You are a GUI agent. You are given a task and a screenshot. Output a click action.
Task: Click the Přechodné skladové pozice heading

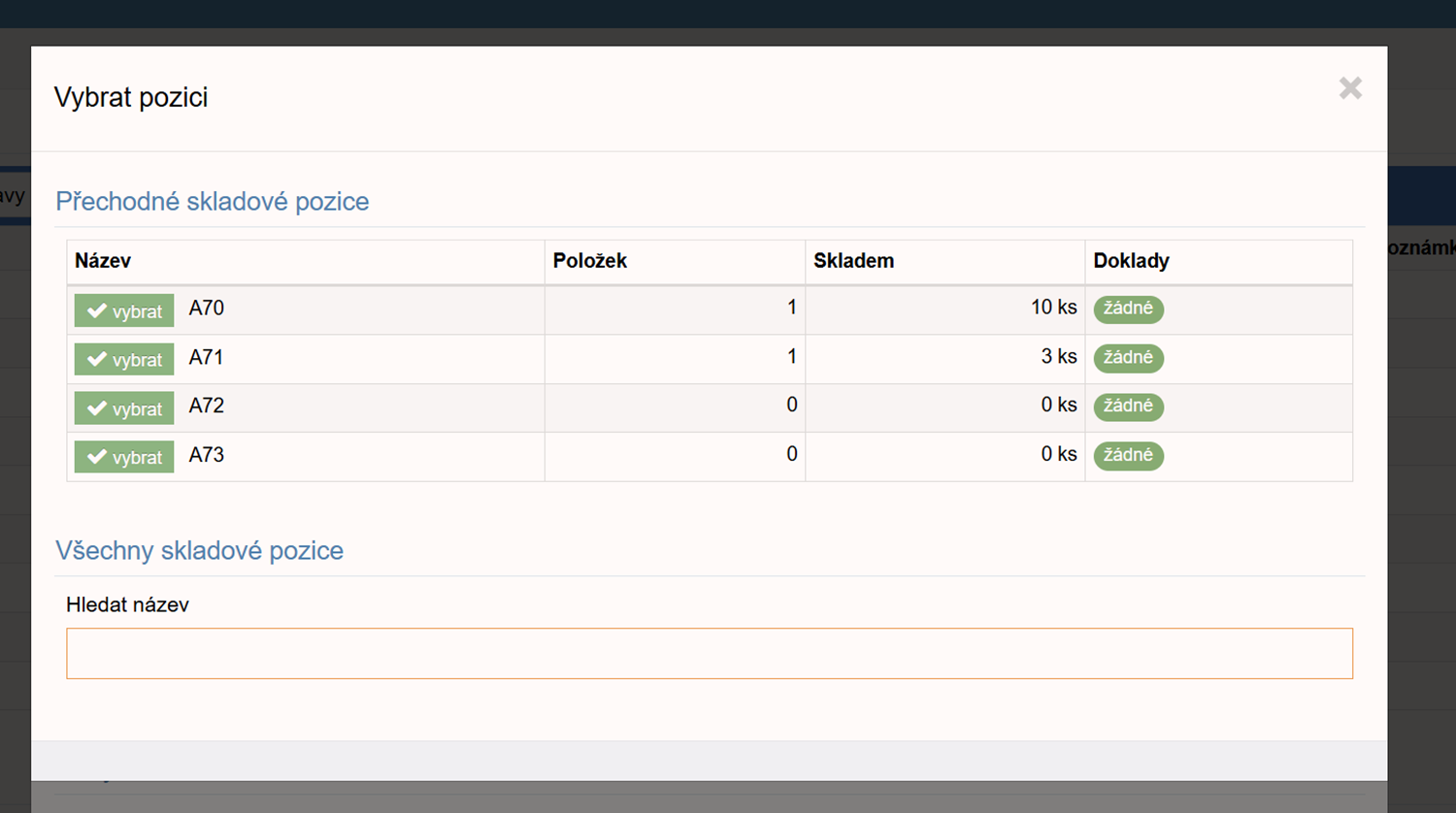pyautogui.click(x=213, y=201)
